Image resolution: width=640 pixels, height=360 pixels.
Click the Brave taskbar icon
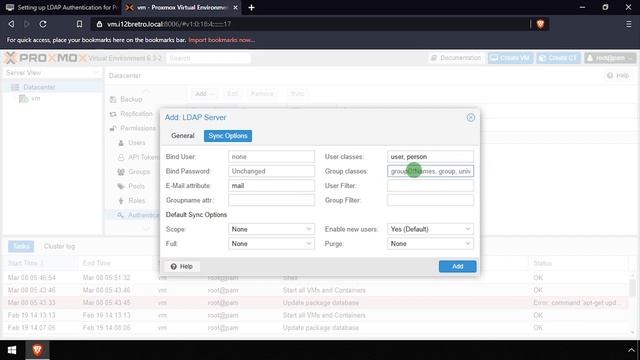pos(37,350)
